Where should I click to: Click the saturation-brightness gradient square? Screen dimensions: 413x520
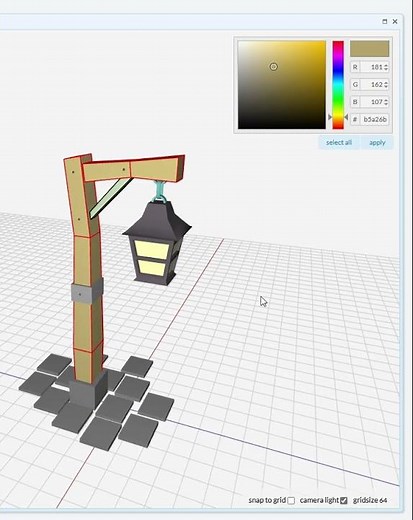282,85
